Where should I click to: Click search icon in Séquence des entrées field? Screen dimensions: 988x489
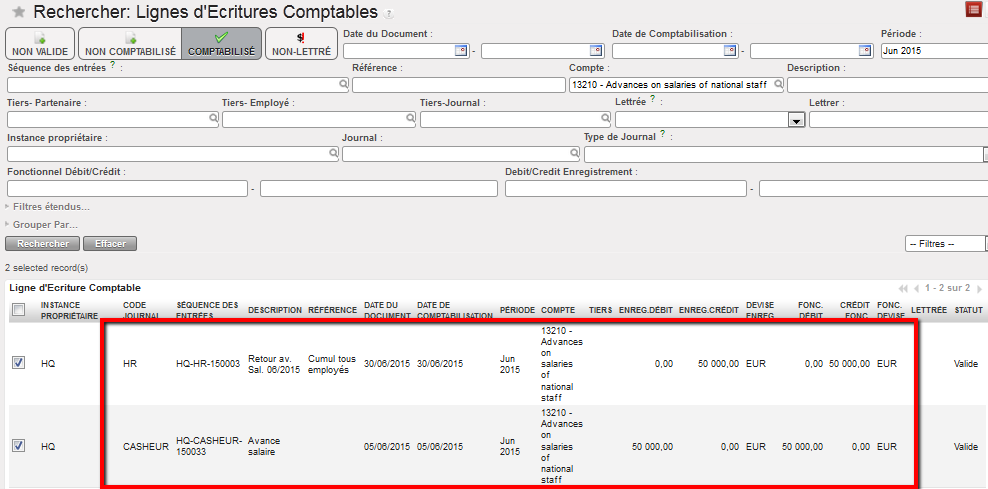pyautogui.click(x=343, y=86)
